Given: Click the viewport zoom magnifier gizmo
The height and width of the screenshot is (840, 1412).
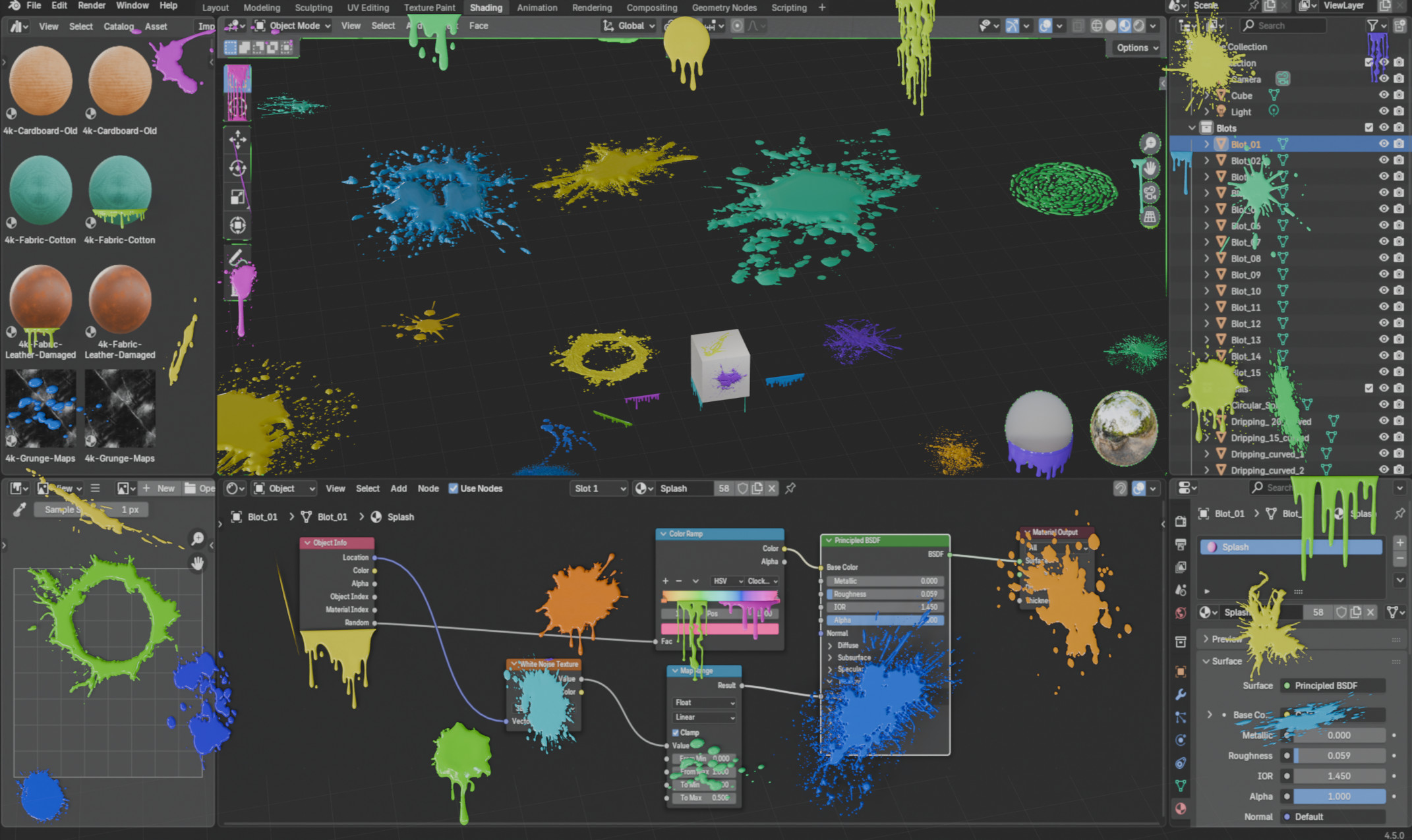Looking at the screenshot, I should [1150, 144].
